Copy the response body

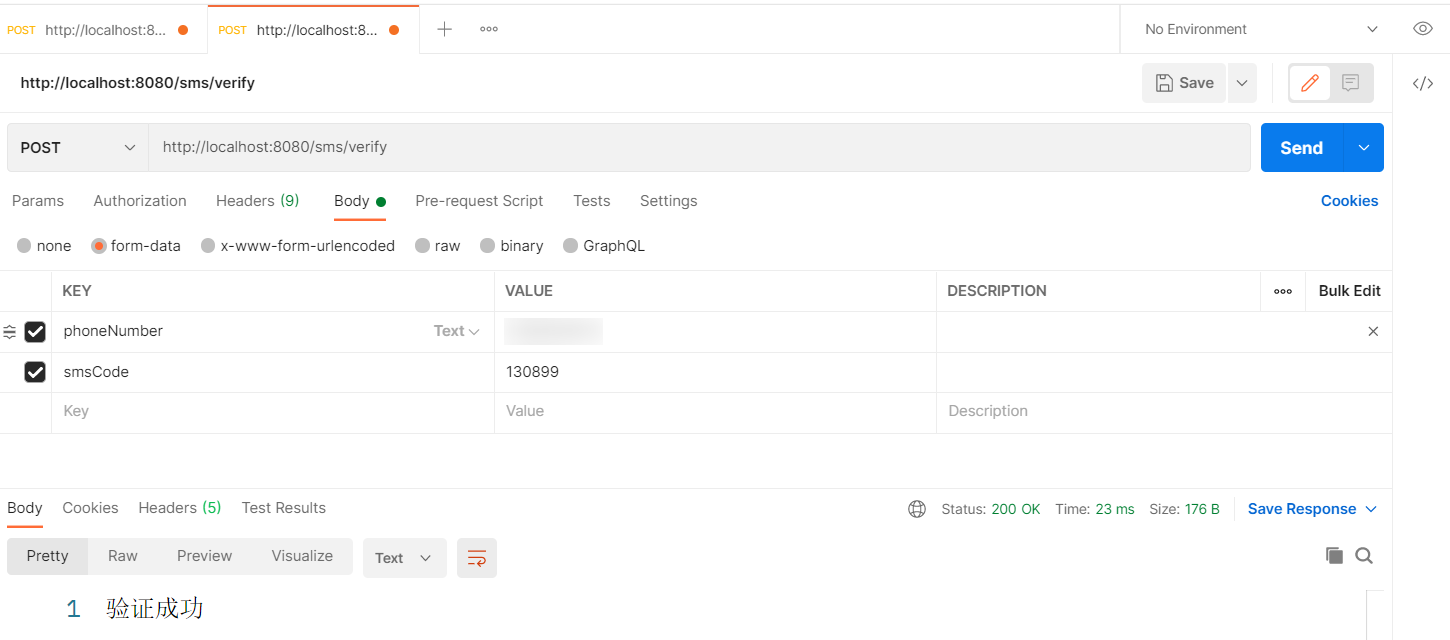1334,555
